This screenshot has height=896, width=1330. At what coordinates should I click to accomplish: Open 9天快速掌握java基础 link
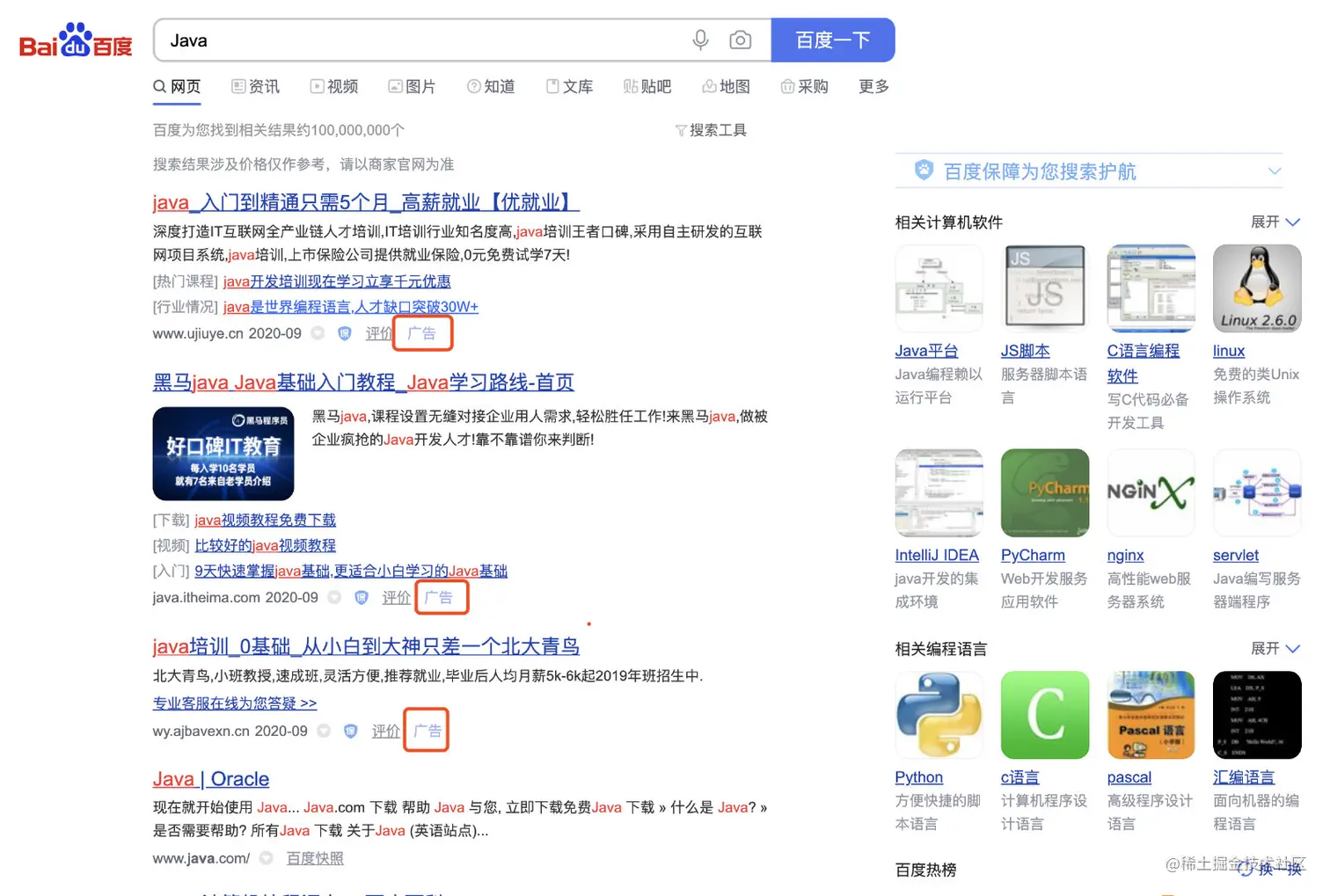[351, 571]
